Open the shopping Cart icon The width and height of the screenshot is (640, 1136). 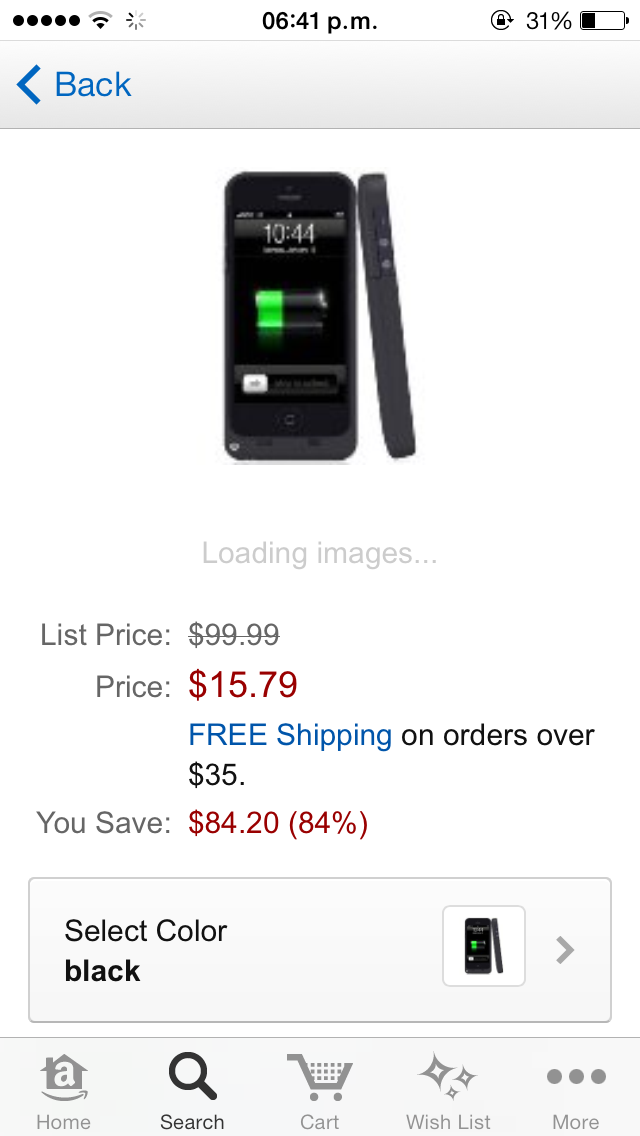320,1077
